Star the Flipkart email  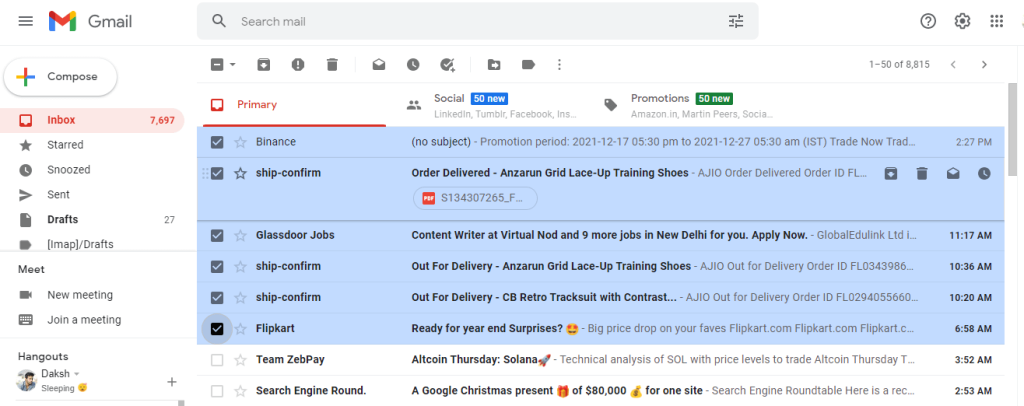(x=240, y=328)
